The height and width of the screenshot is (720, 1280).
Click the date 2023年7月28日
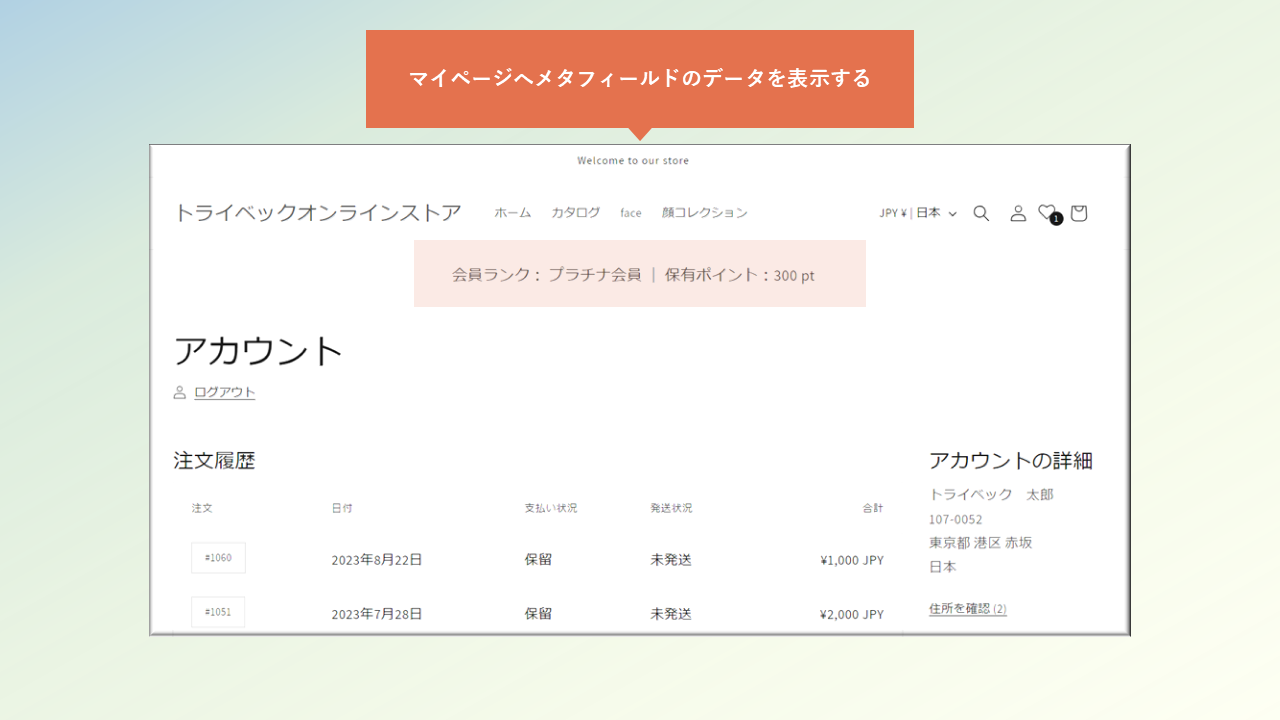377,614
